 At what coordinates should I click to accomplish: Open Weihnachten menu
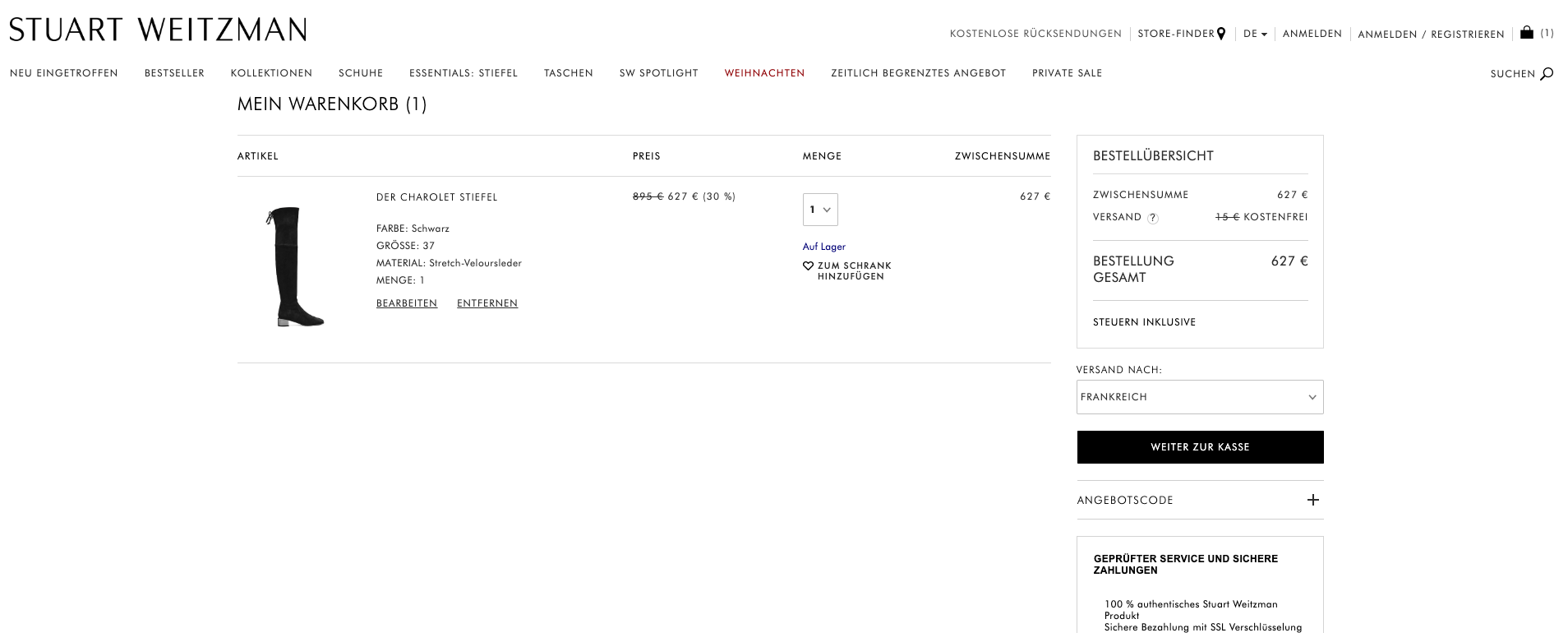pyautogui.click(x=764, y=73)
